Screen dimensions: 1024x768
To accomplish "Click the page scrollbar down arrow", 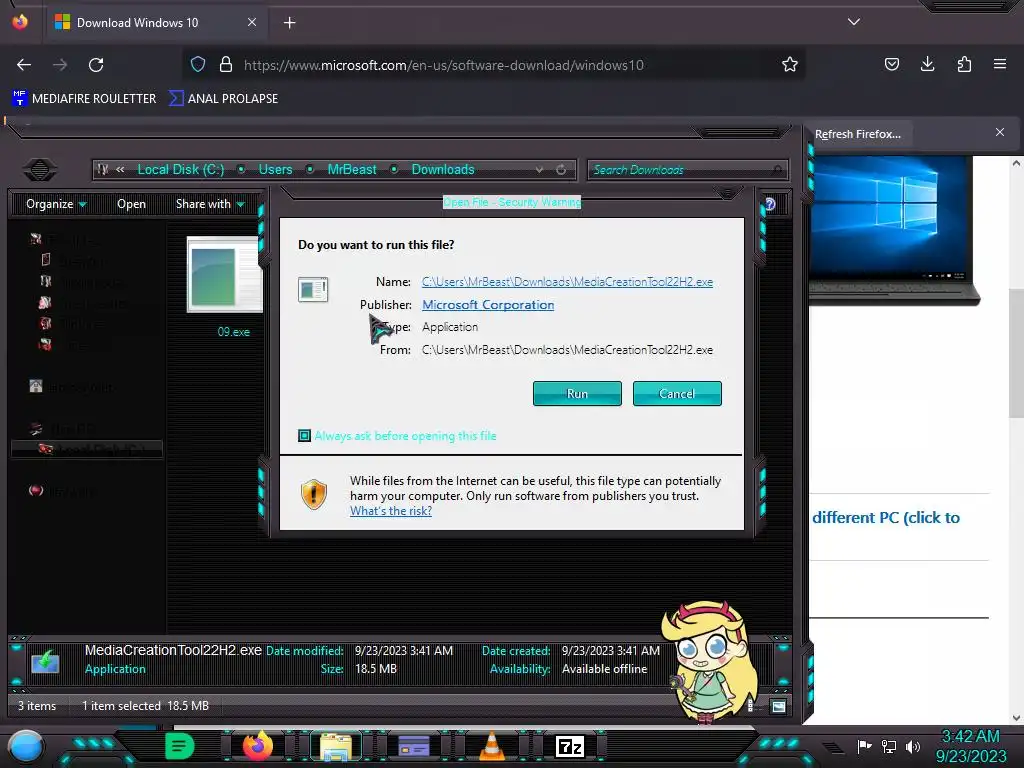I will (1016, 718).
